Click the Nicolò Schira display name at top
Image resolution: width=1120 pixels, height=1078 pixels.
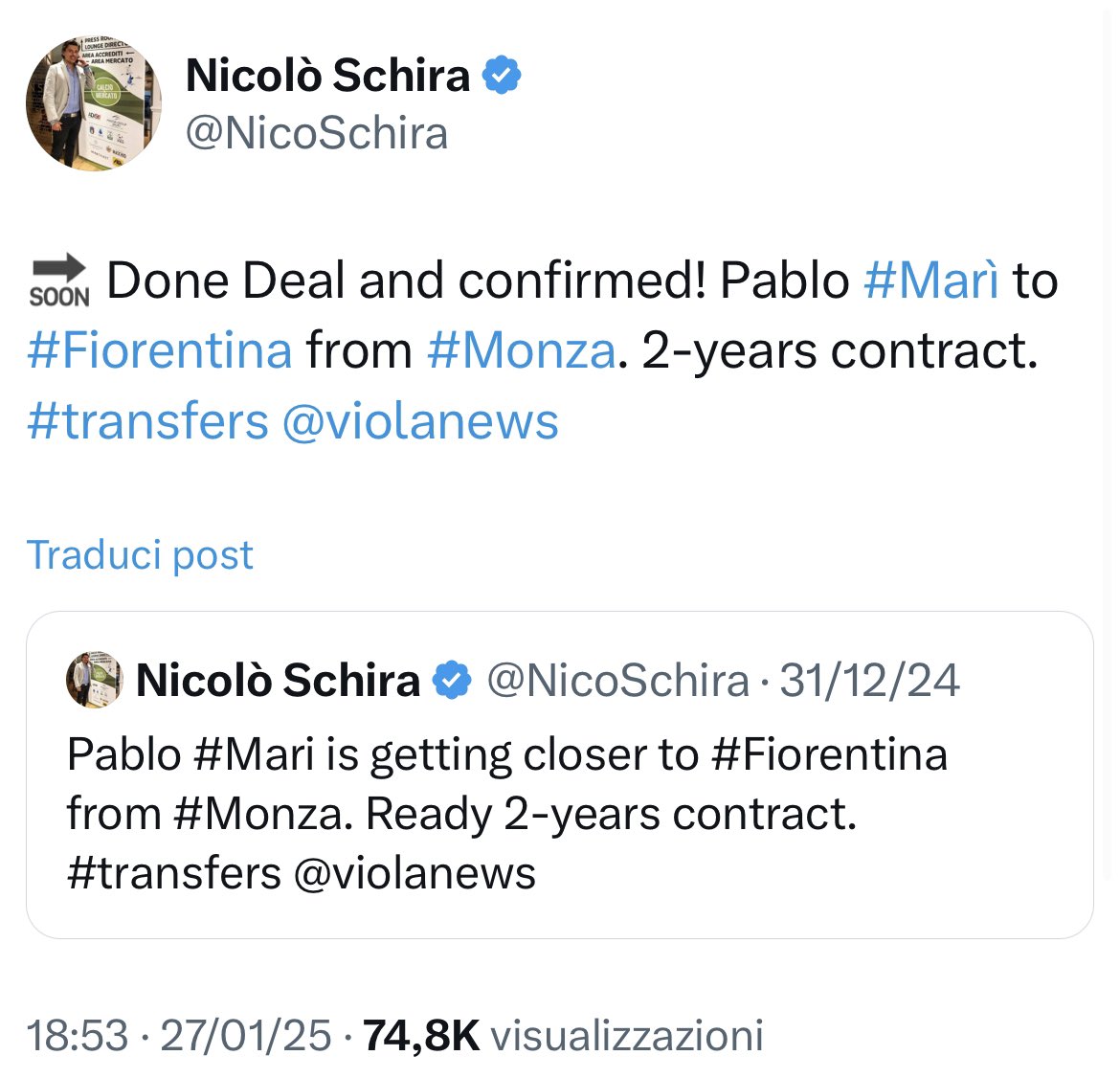pos(327,75)
